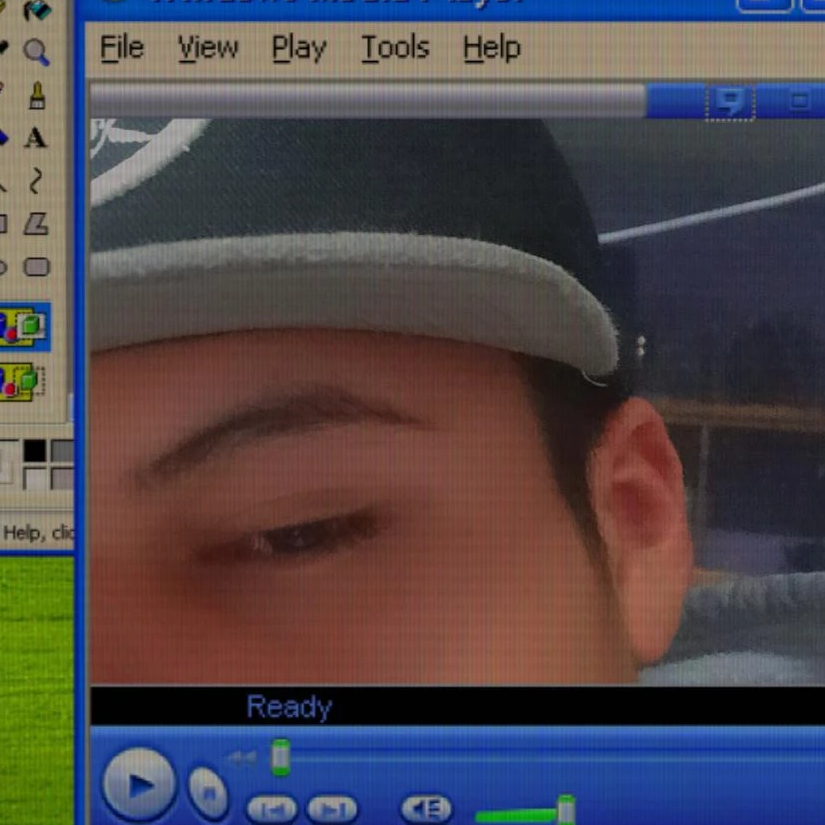The width and height of the screenshot is (825, 825).
Task: Select the Rounded Rectangle tool in Paint
Action: point(36,267)
